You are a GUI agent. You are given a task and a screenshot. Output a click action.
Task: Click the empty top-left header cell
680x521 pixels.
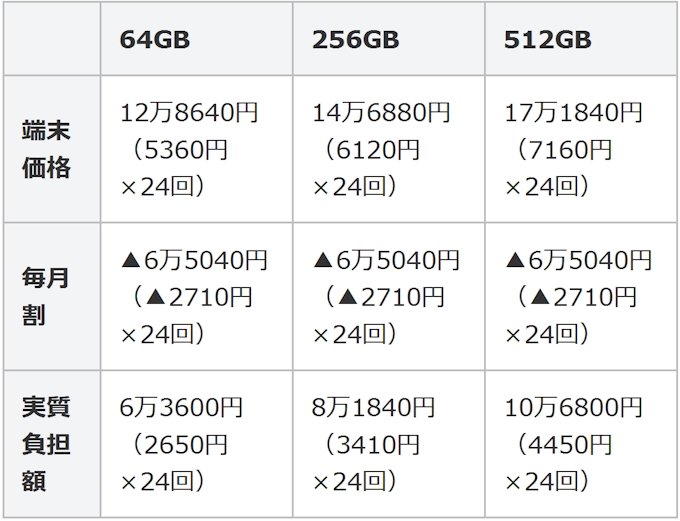(x=51, y=40)
